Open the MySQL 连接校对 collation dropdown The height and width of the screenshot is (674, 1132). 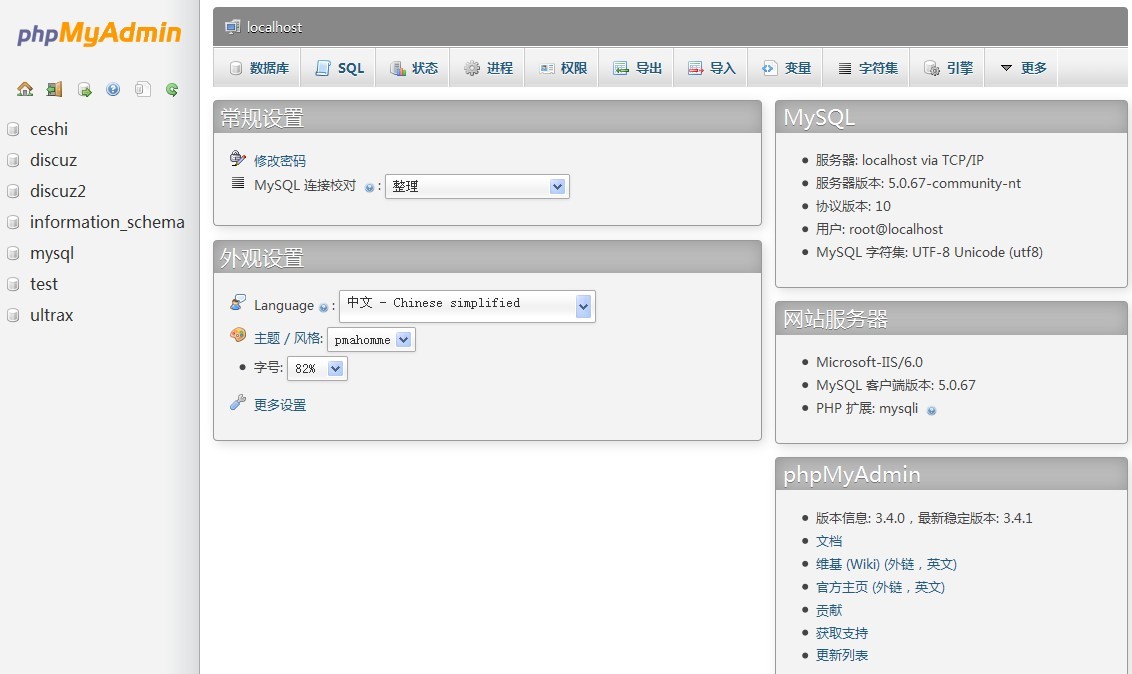point(477,186)
